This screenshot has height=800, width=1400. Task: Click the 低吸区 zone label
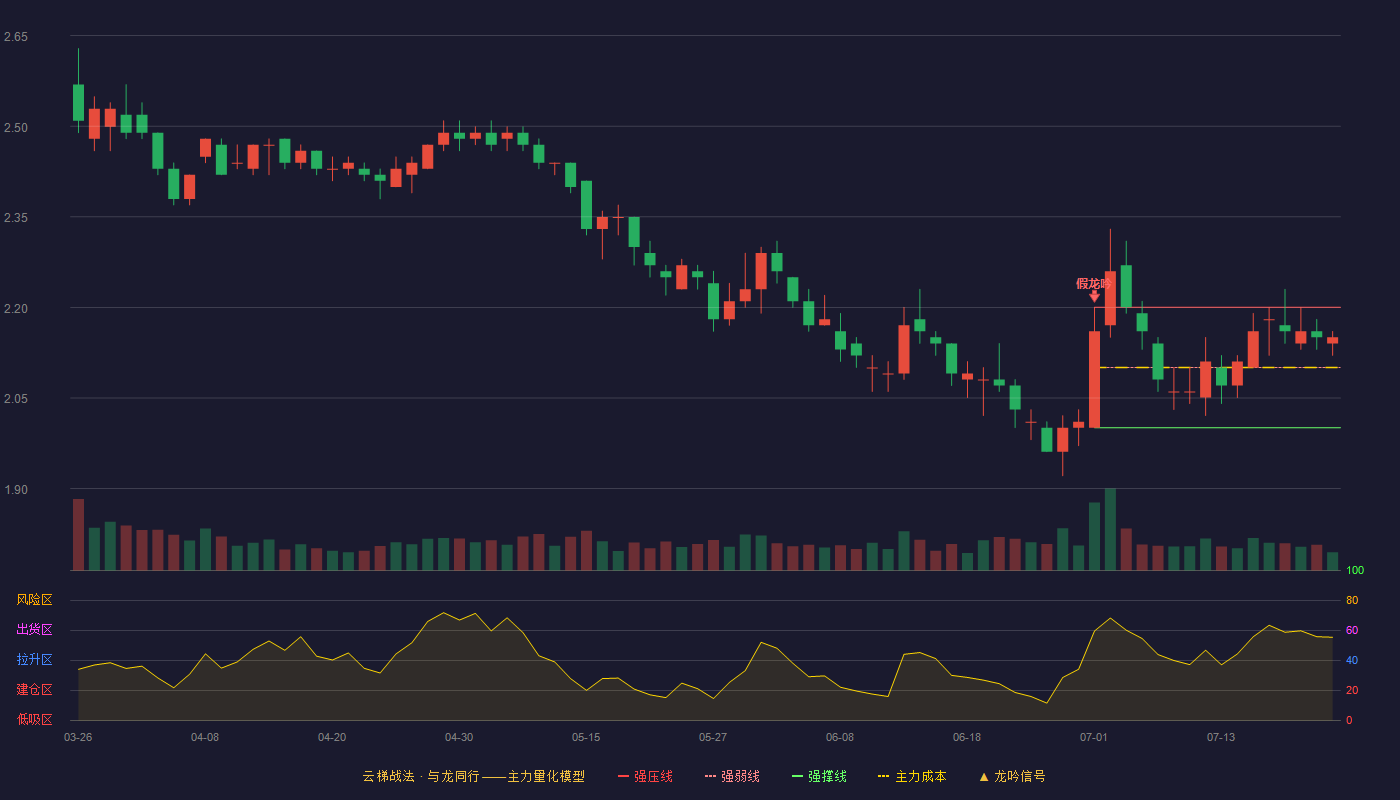34,719
